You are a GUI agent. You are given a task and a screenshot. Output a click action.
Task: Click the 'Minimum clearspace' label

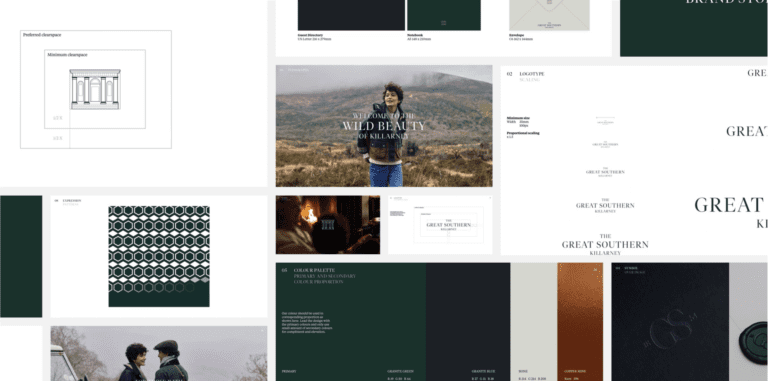[x=67, y=55]
